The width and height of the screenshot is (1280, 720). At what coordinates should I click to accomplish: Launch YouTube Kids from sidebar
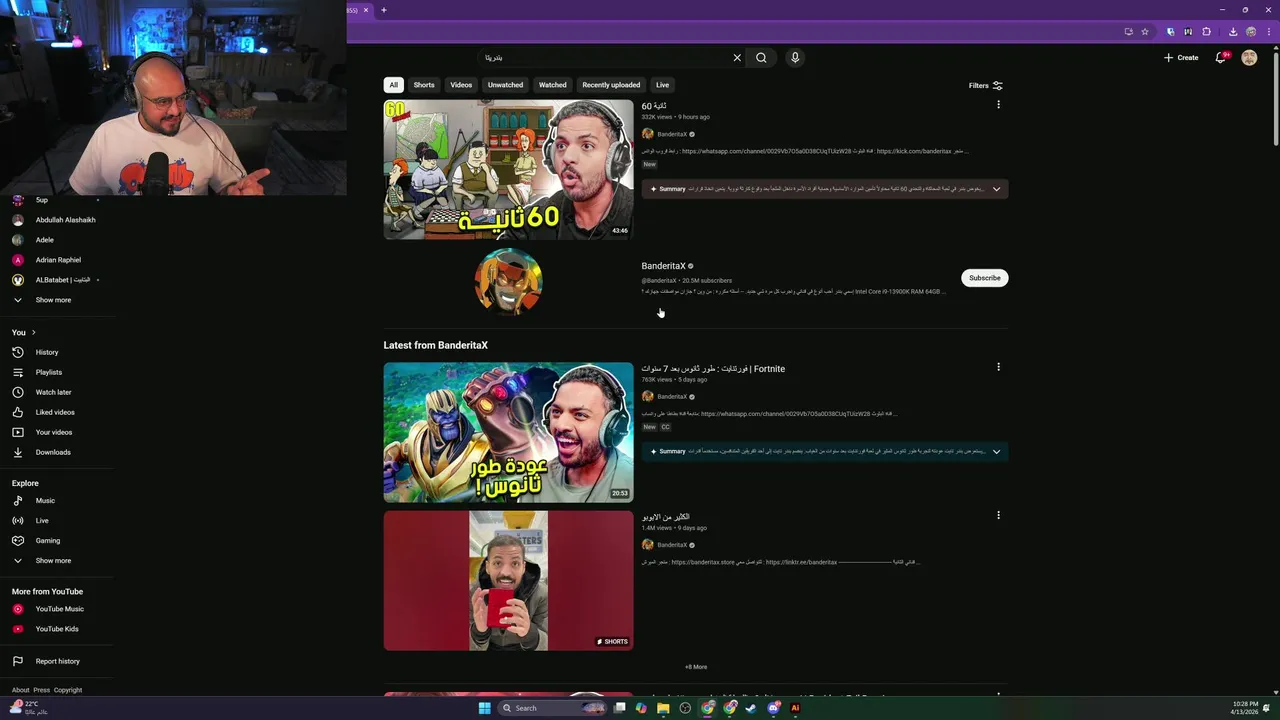click(57, 629)
